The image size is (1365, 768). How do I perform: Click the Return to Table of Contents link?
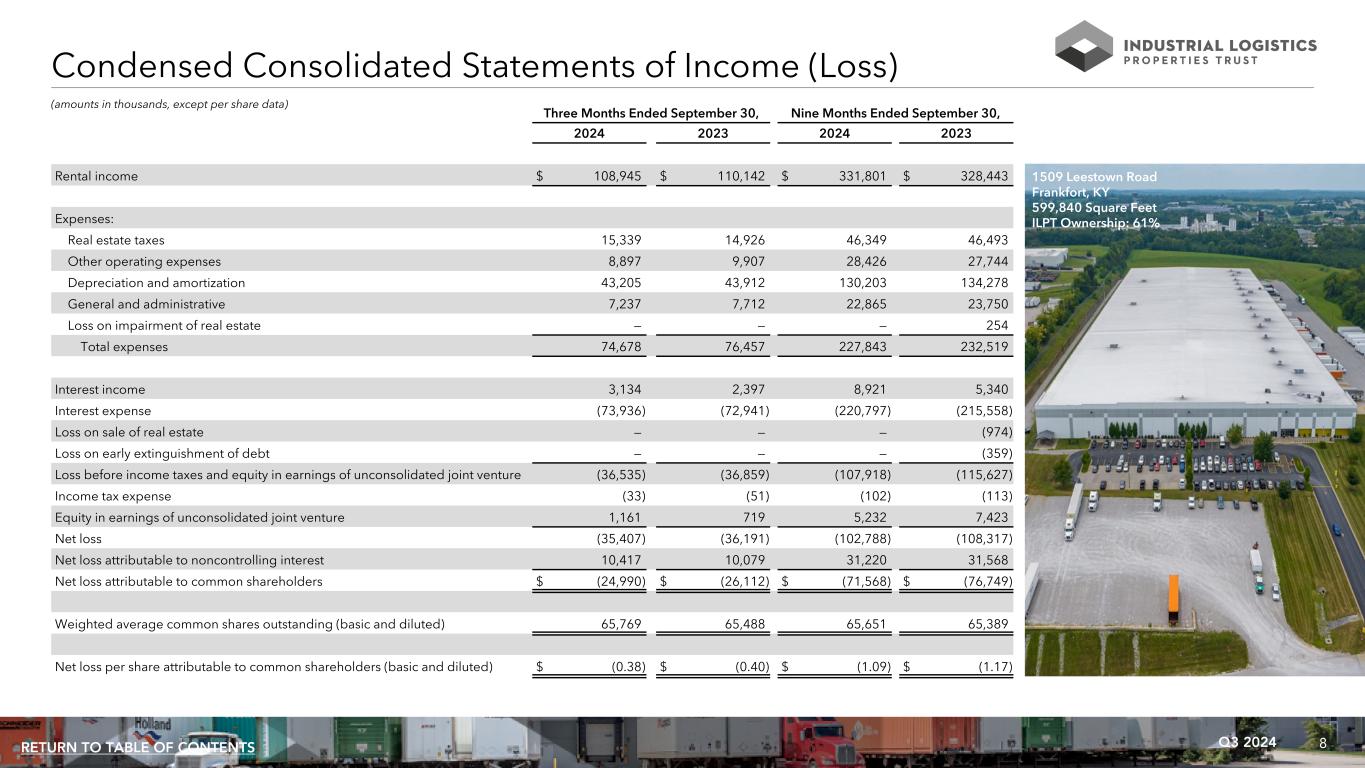coord(138,748)
